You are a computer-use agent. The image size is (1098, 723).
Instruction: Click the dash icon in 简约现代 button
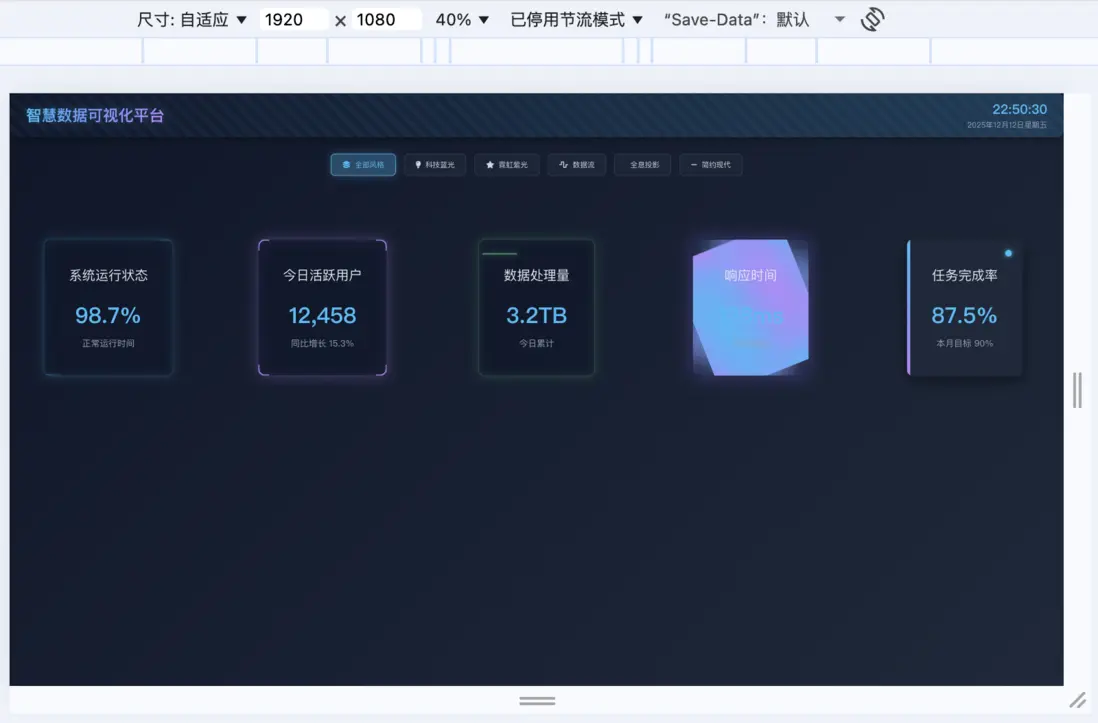(694, 165)
